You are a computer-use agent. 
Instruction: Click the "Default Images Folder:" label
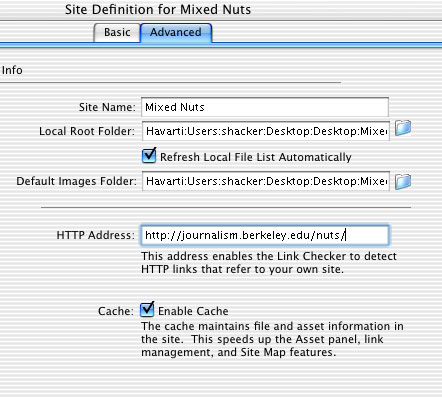click(x=77, y=181)
